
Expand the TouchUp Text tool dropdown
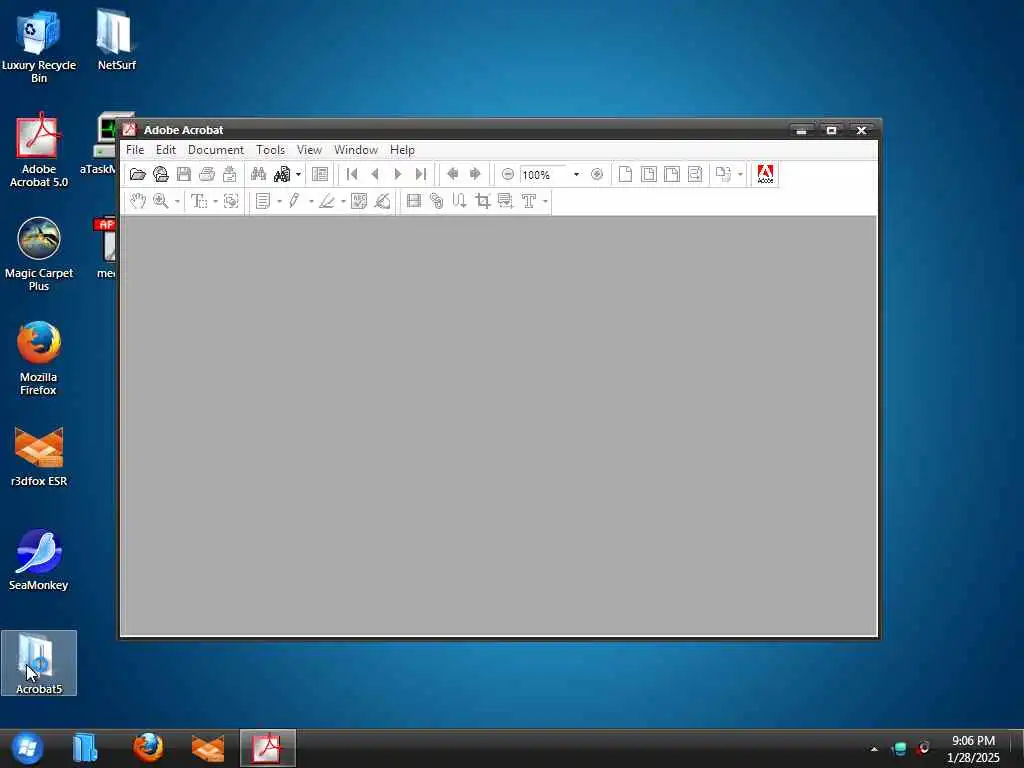tap(545, 201)
